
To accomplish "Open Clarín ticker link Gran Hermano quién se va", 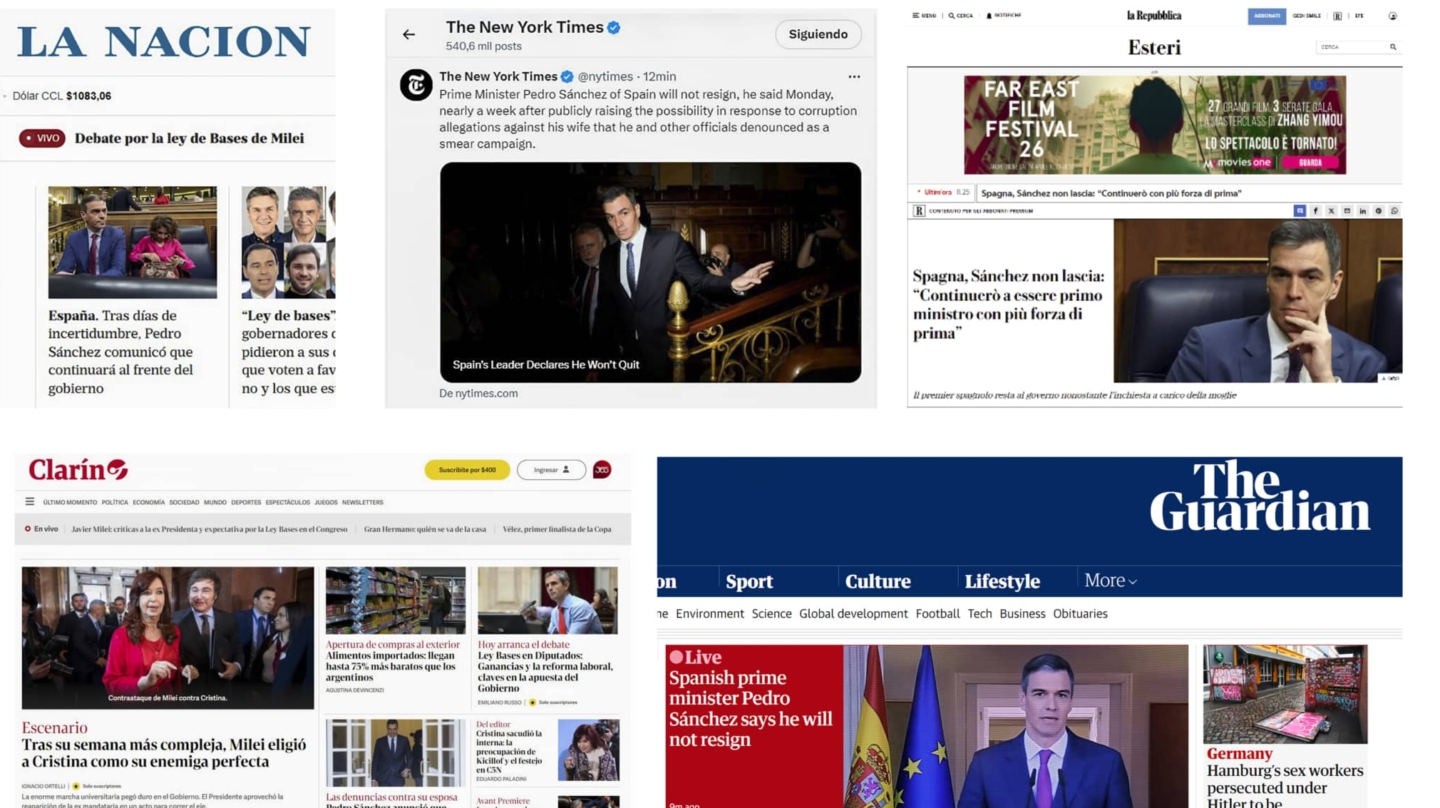I will tap(425, 529).
